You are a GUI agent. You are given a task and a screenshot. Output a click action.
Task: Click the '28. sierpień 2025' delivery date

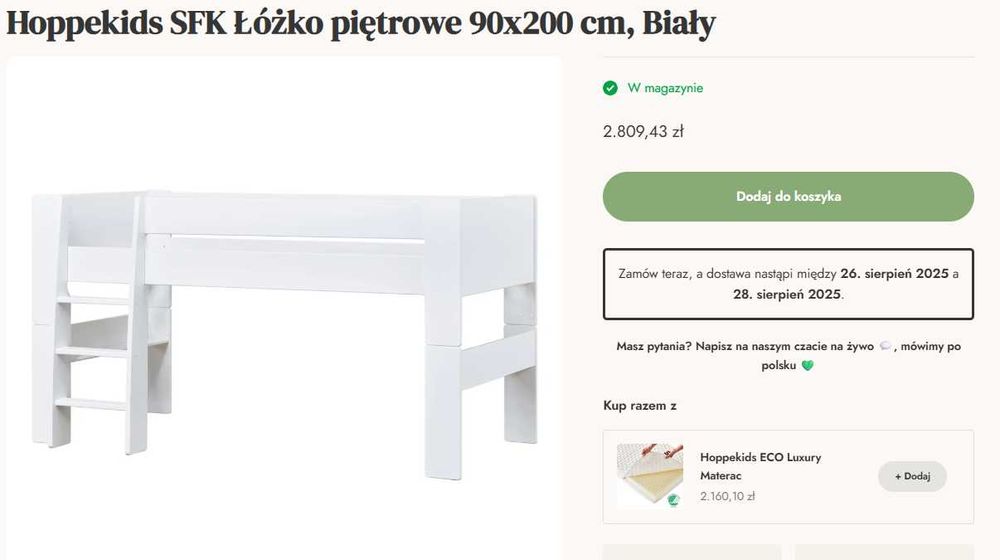(786, 295)
